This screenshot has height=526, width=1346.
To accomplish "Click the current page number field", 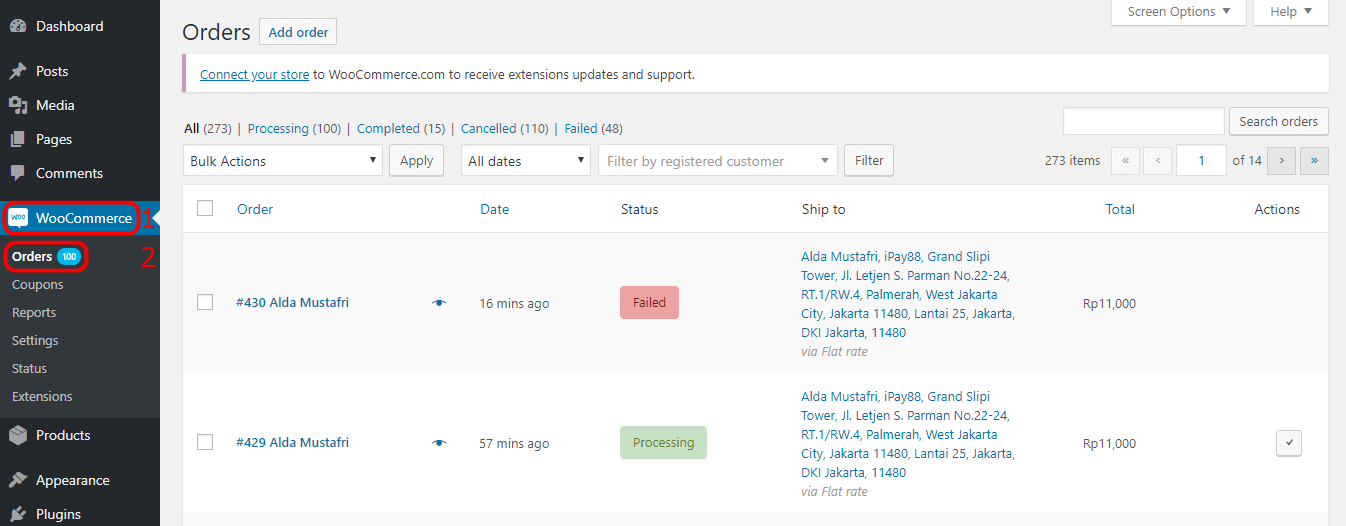I will point(1201,160).
